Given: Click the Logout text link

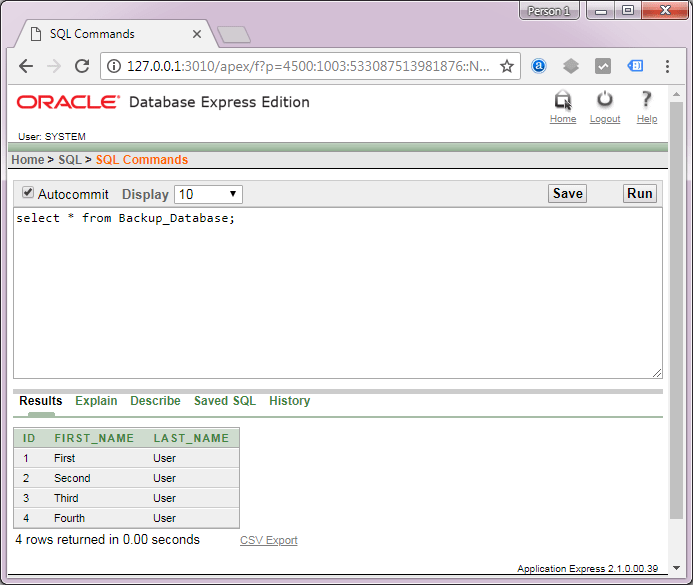Looking at the screenshot, I should [x=605, y=119].
